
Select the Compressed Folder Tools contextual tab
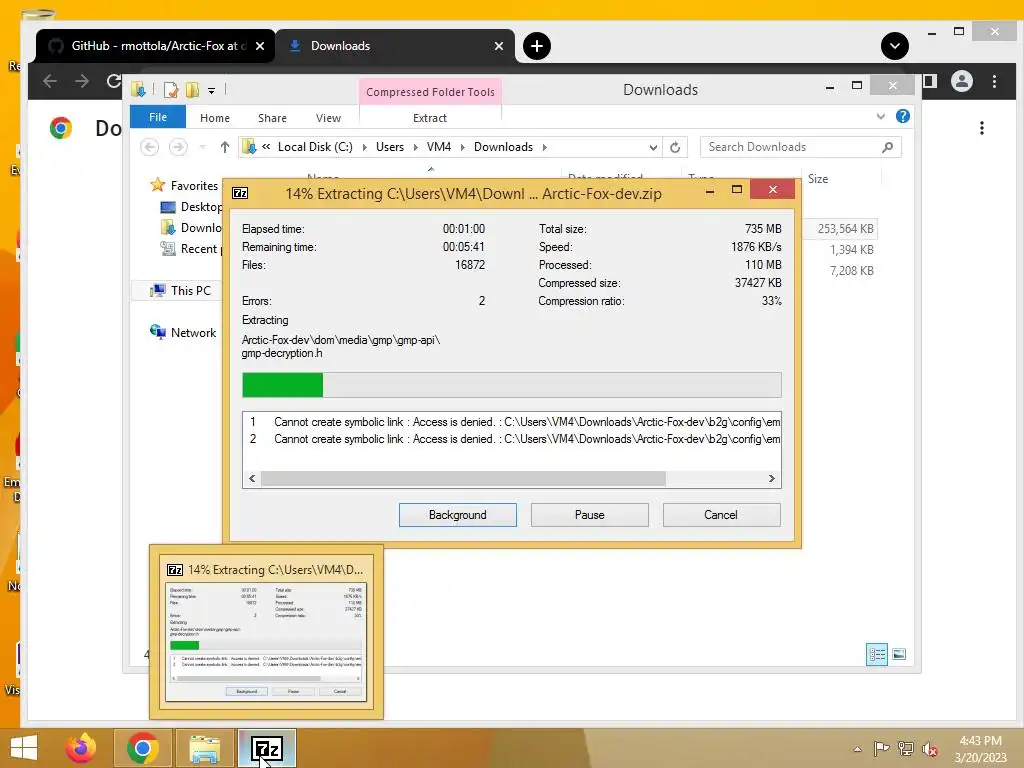coord(430,91)
